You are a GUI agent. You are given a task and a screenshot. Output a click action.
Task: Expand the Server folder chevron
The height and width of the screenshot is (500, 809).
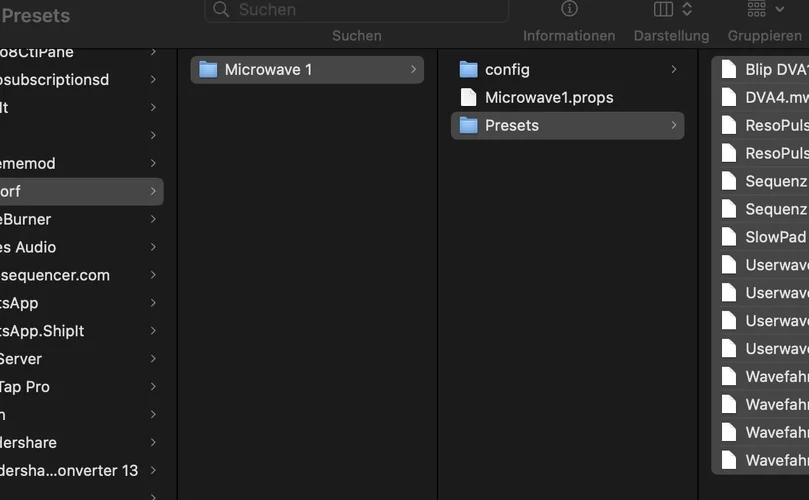[x=153, y=358]
